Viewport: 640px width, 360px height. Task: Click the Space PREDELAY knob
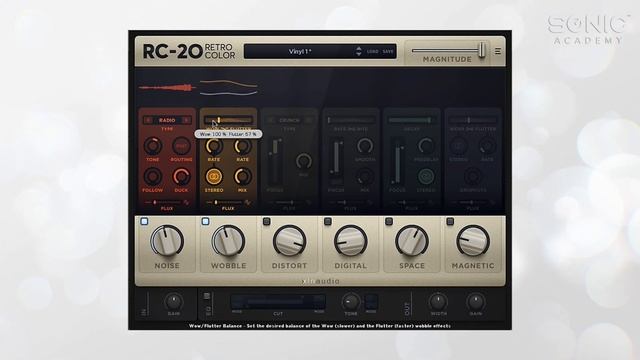click(x=426, y=146)
